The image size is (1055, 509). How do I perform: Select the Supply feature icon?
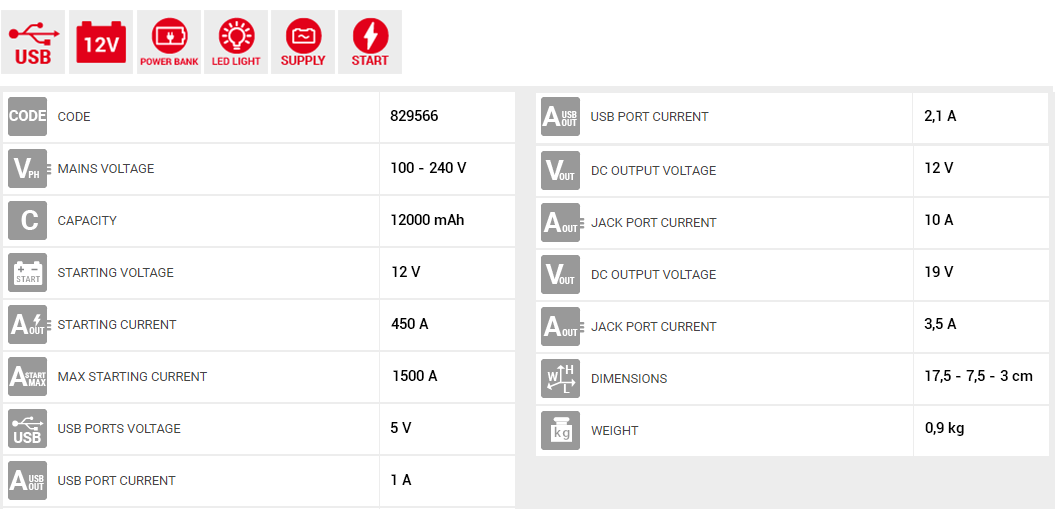pos(303,42)
